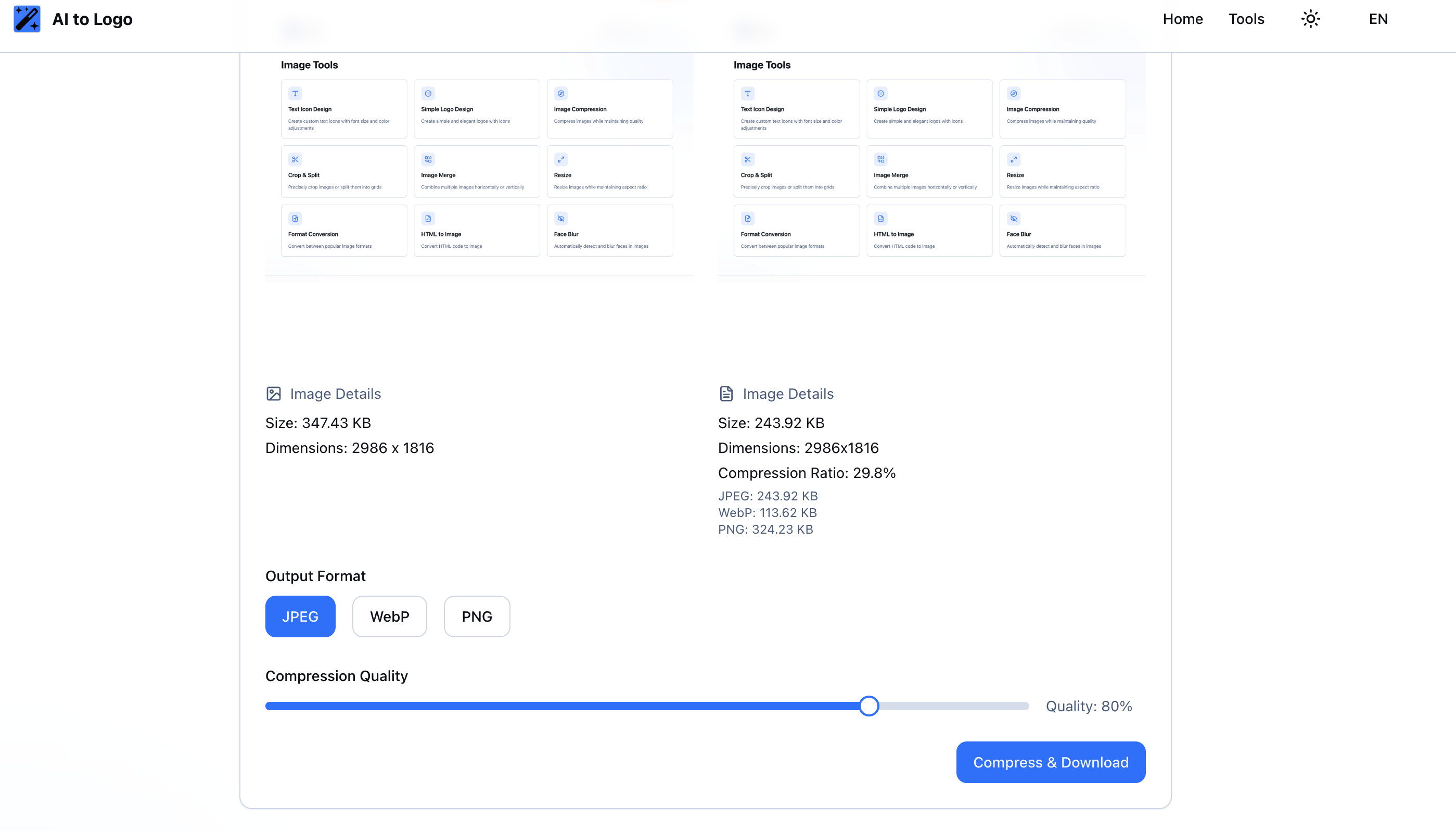Select WebP output format
Screen dimensions: 1456x831
(x=390, y=616)
